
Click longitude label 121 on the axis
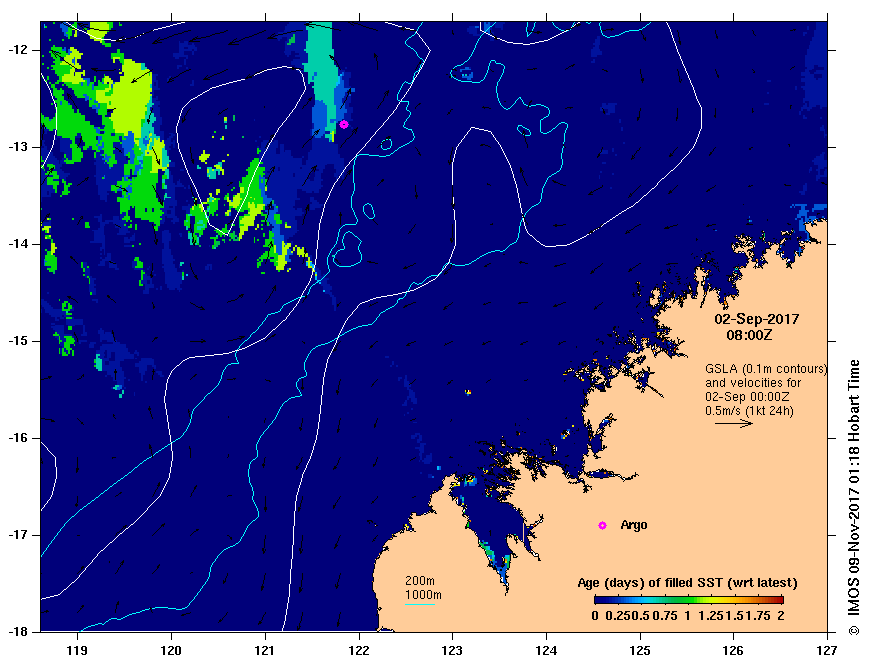point(264,650)
